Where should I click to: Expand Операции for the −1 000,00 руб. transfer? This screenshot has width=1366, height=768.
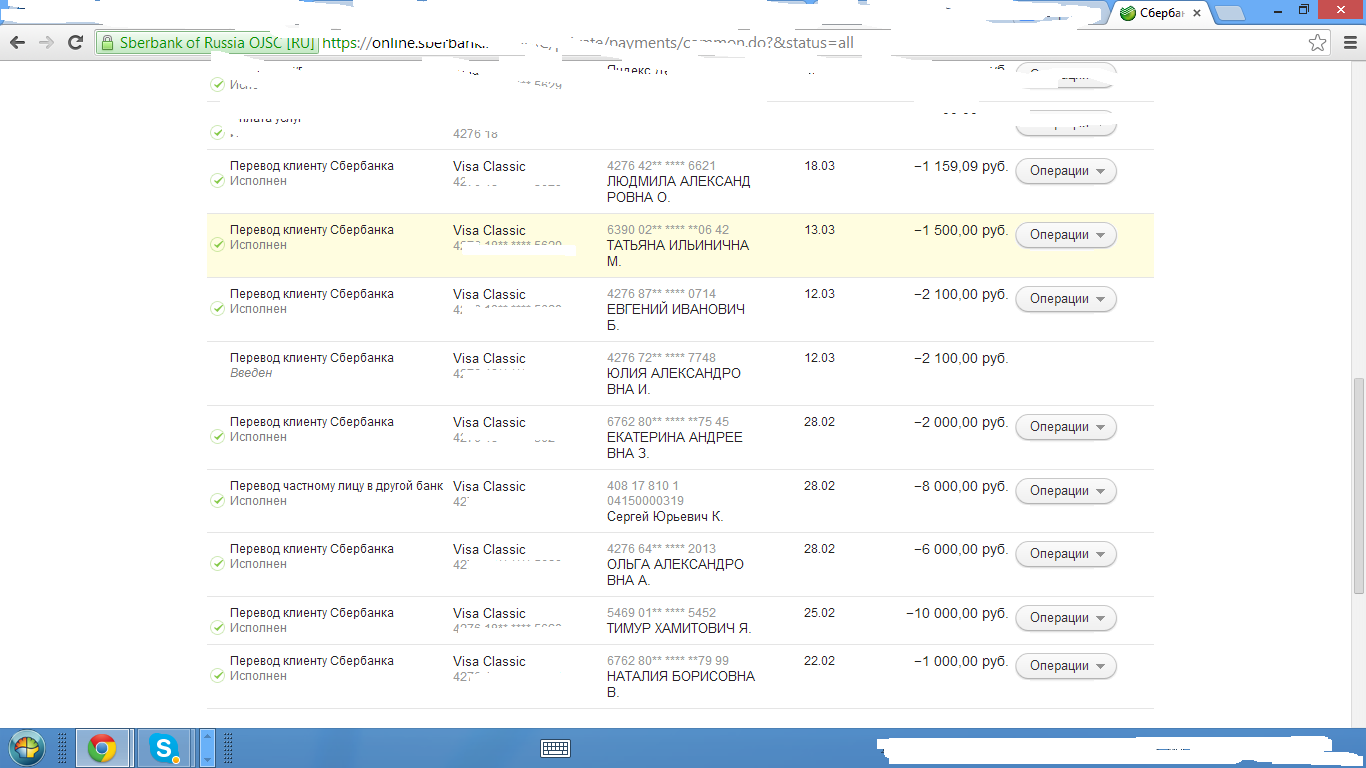1066,666
